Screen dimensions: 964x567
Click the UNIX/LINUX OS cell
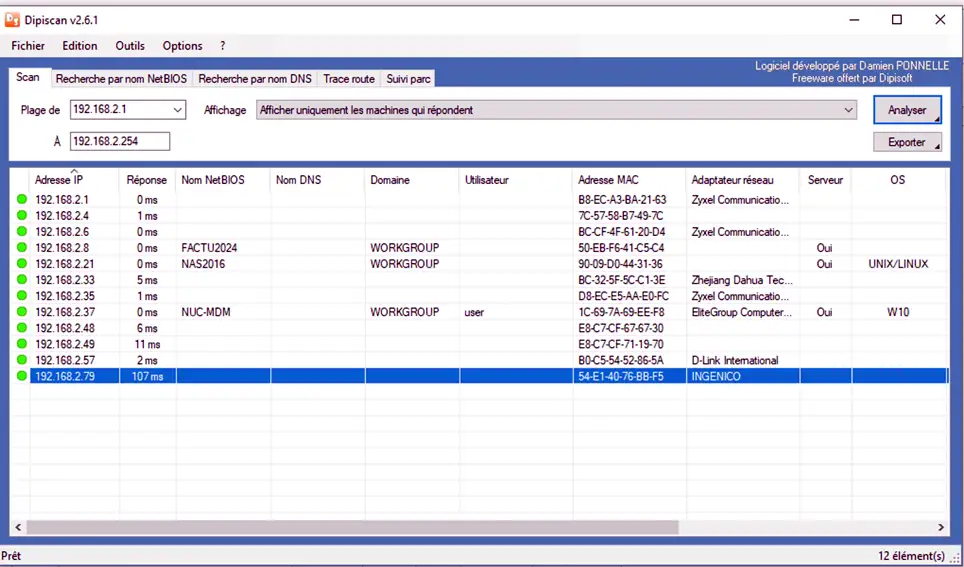click(898, 264)
